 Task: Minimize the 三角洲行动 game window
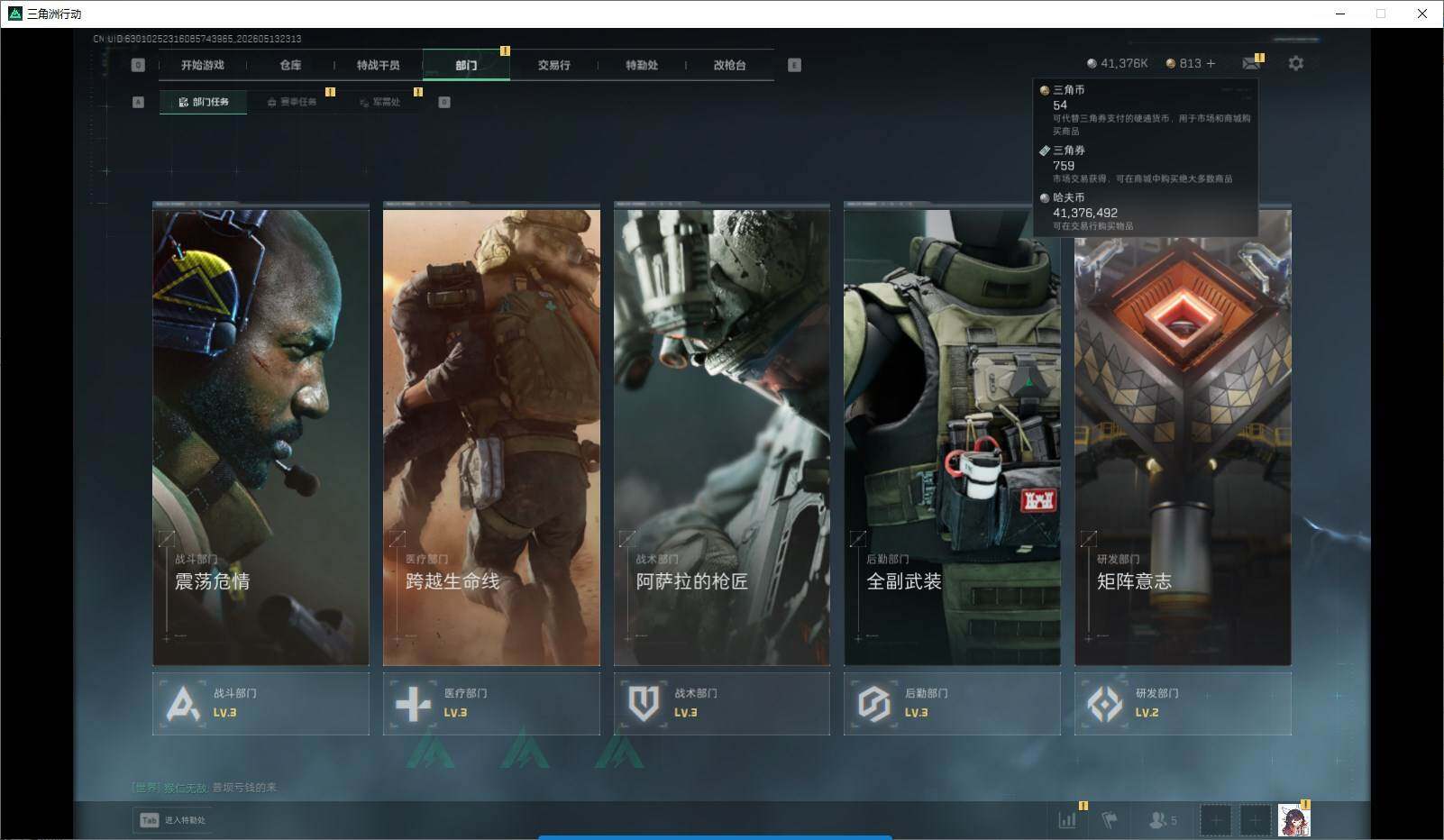[1339, 14]
